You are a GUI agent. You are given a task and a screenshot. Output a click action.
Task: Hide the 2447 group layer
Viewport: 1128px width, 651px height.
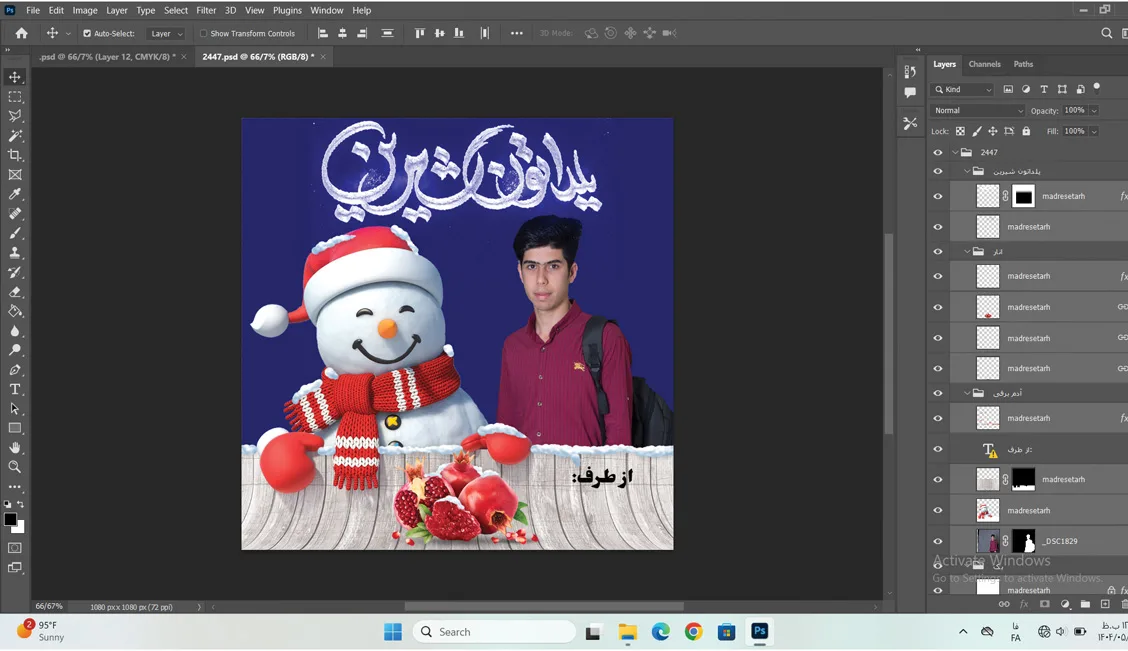[x=937, y=152]
